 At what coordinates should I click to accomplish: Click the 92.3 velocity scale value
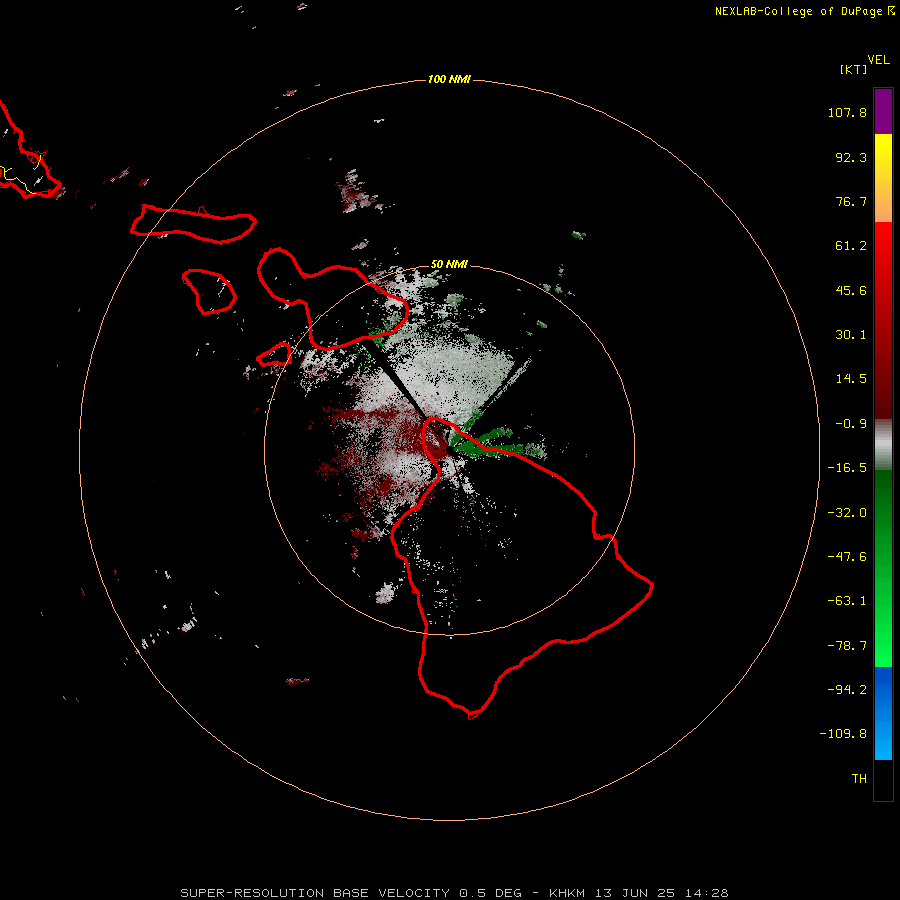point(851,157)
